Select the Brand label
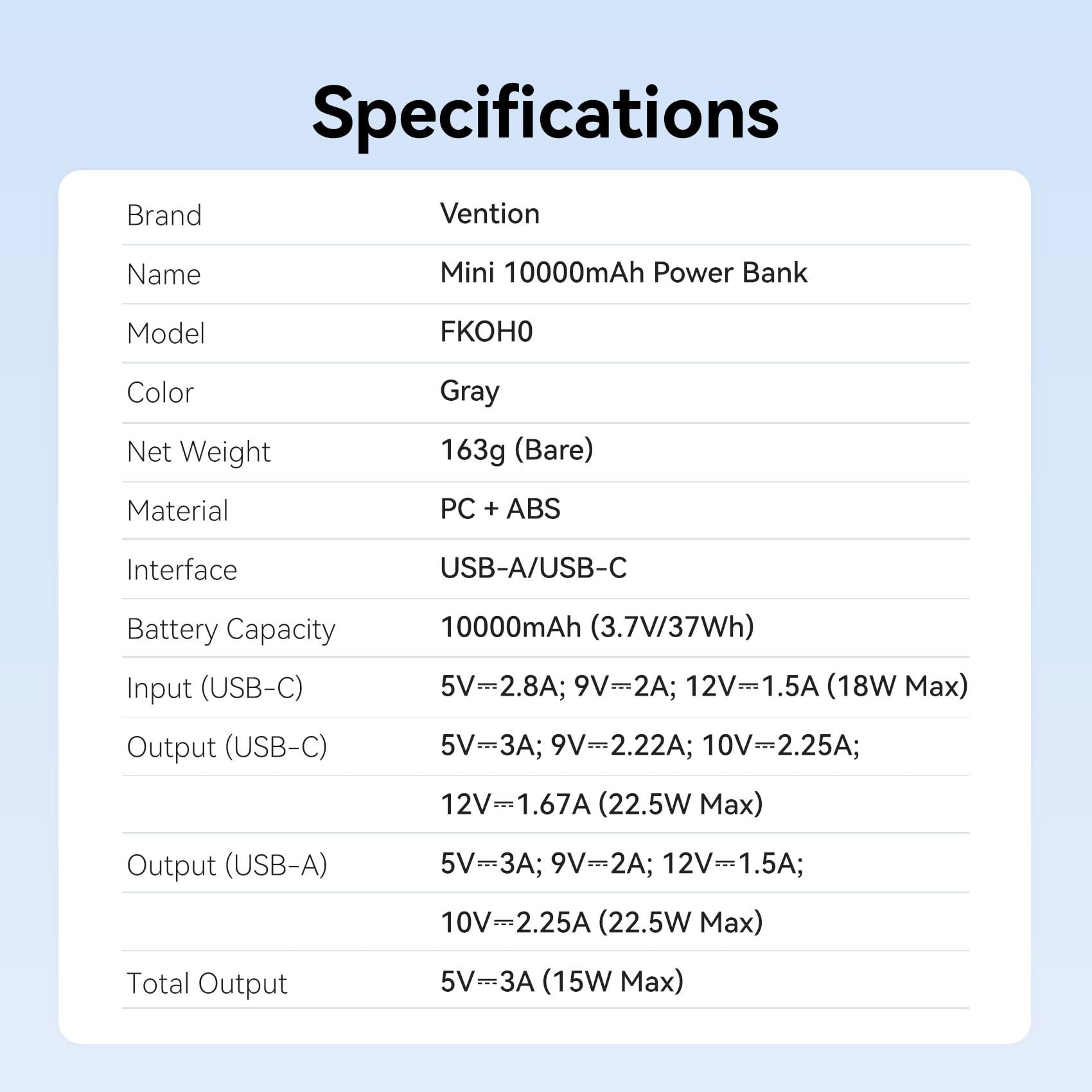Viewport: 1092px width, 1092px height. pos(164,215)
